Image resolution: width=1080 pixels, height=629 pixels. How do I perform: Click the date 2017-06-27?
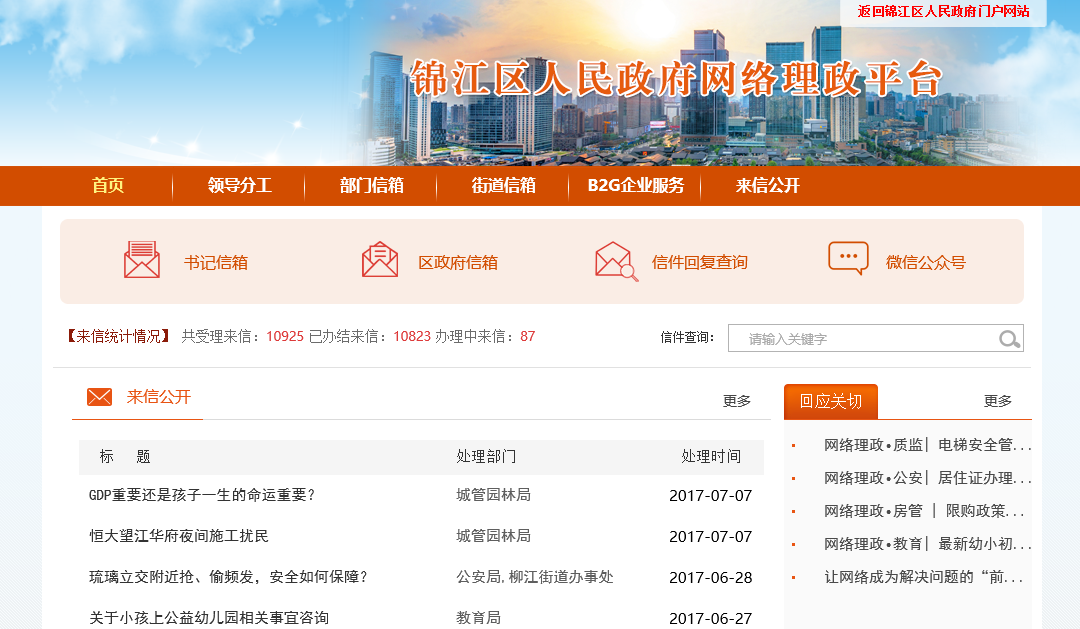pyautogui.click(x=711, y=619)
